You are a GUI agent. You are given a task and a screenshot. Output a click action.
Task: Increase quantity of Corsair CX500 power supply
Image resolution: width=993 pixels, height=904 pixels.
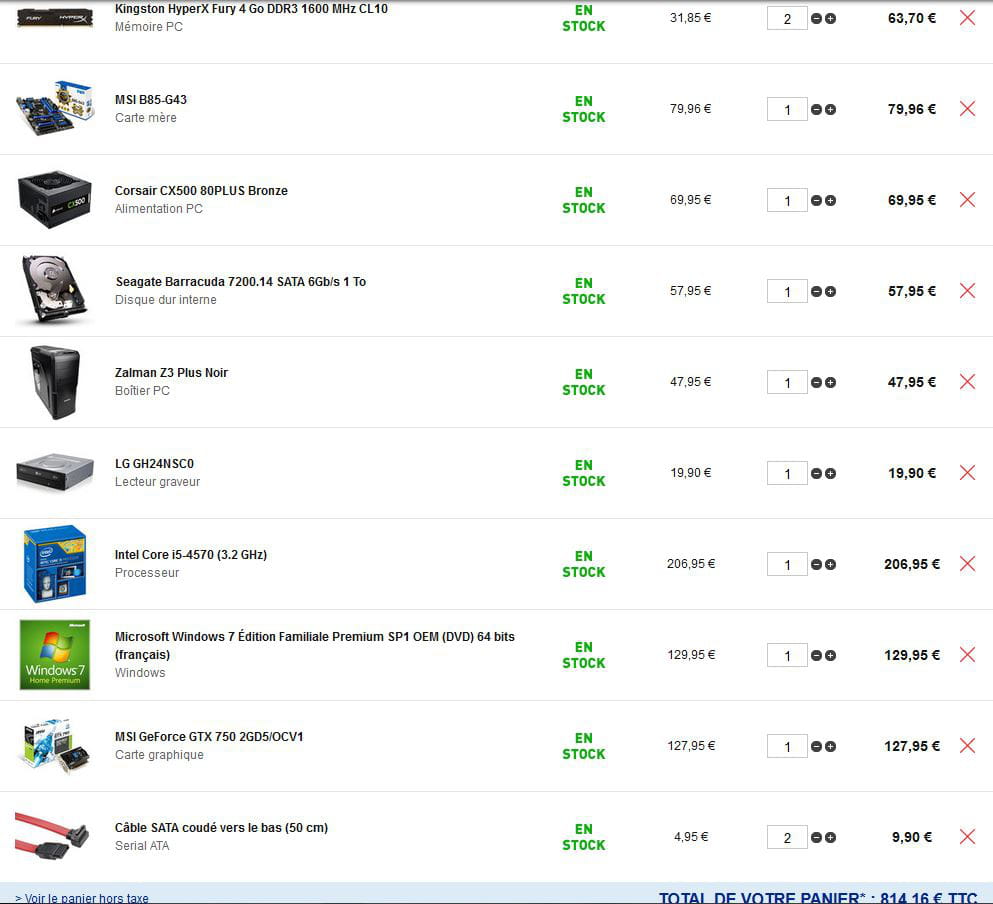coord(830,201)
